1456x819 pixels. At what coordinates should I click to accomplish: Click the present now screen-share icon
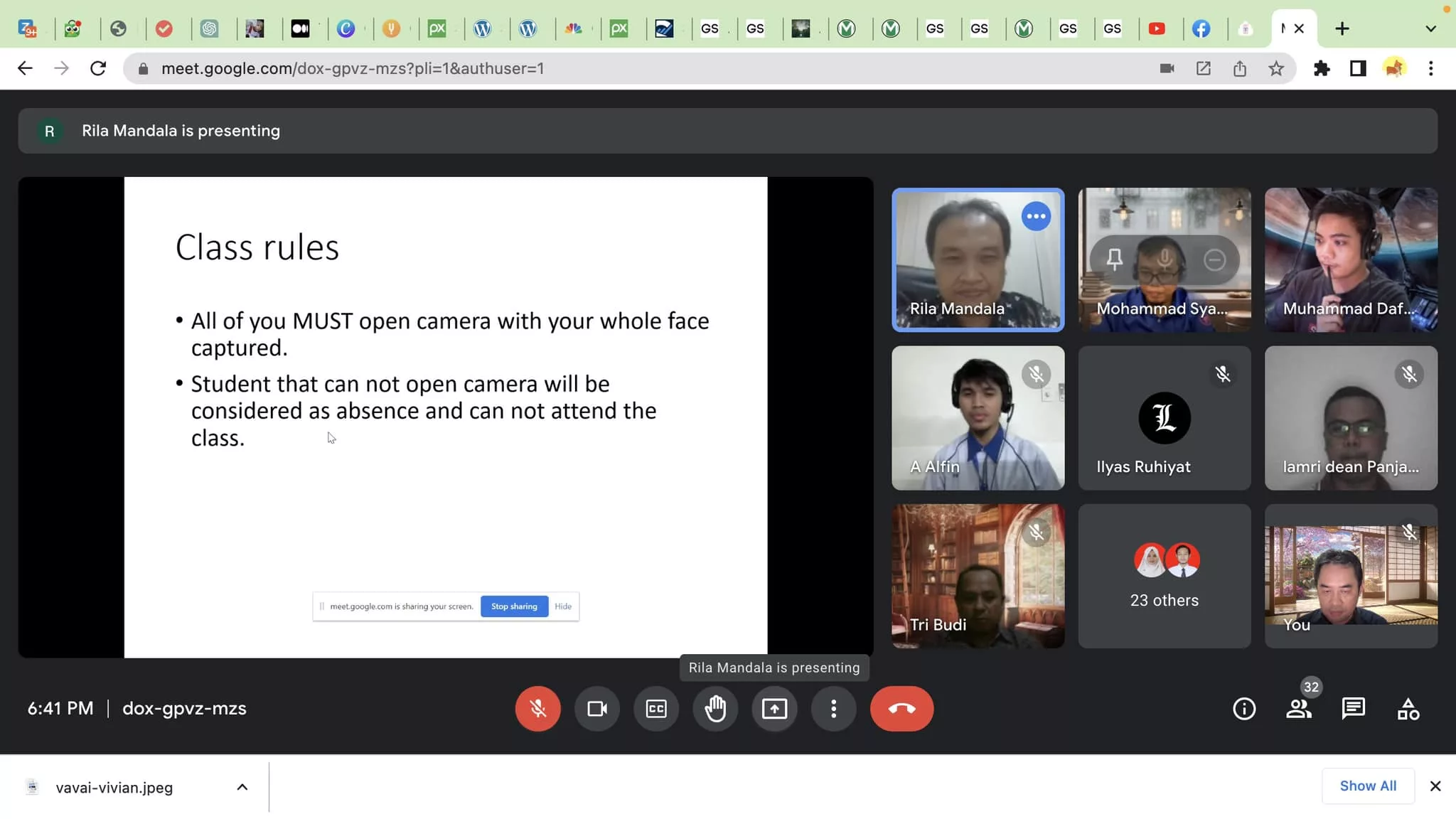[x=774, y=708]
